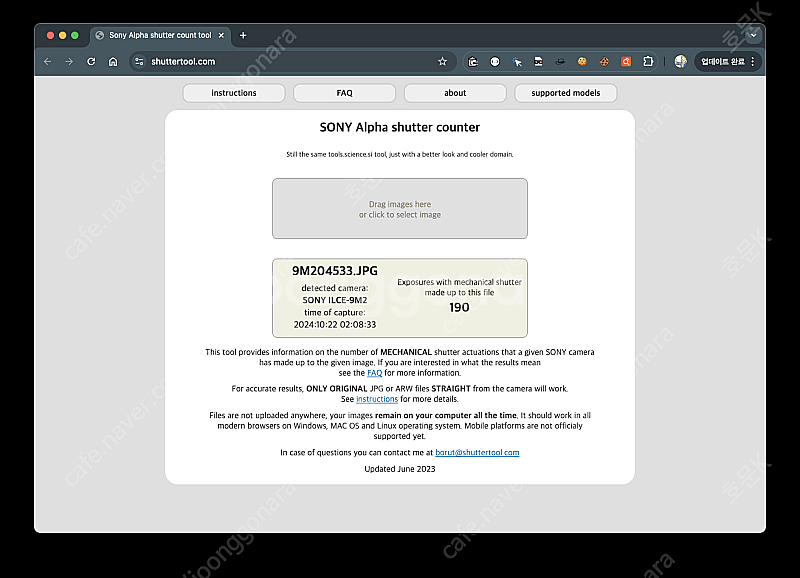Screen dimensions: 800x578
Task: Open the Extensions puzzle menu
Action: click(648, 62)
